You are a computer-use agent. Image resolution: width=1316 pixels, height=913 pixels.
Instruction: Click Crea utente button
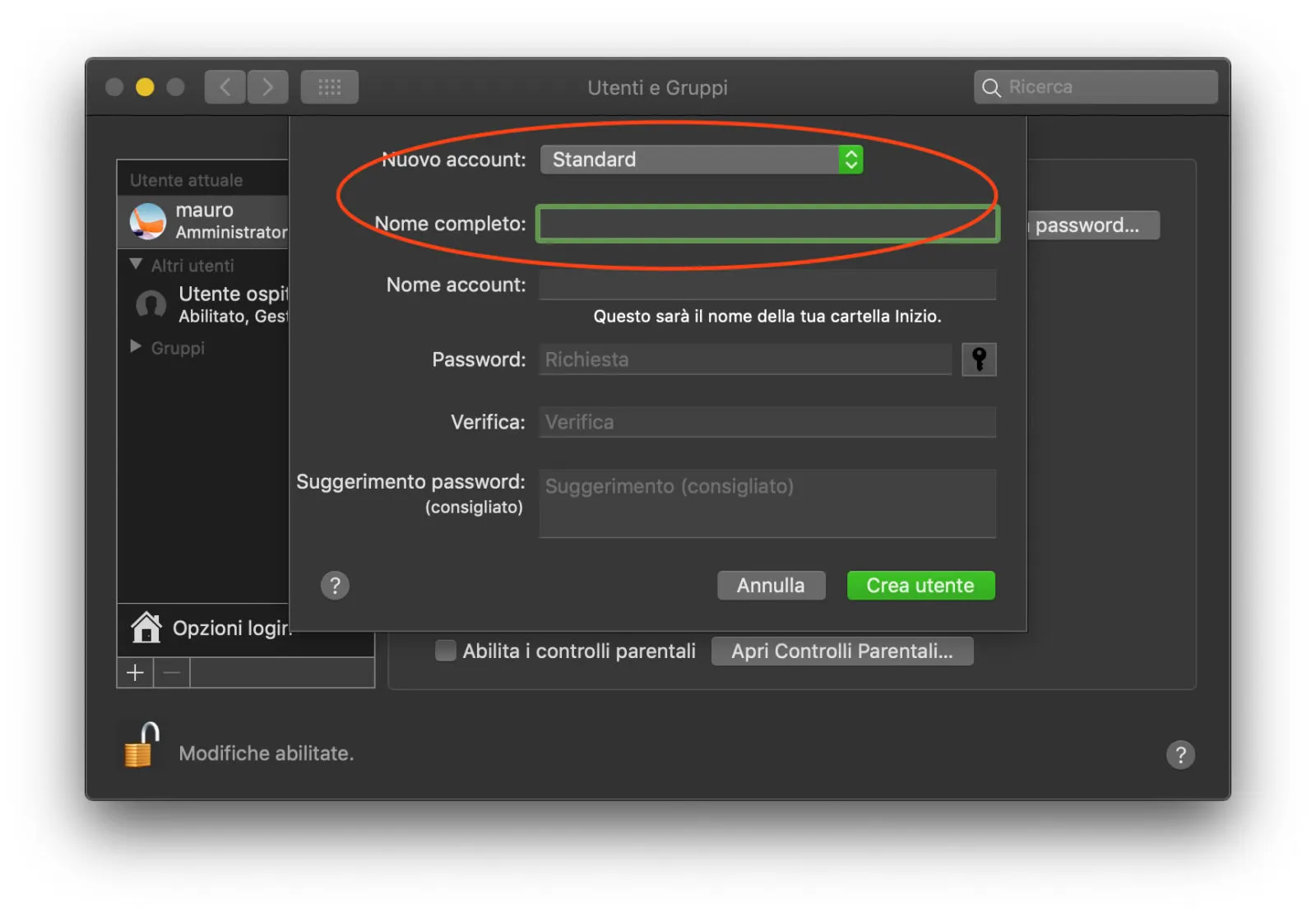click(920, 586)
